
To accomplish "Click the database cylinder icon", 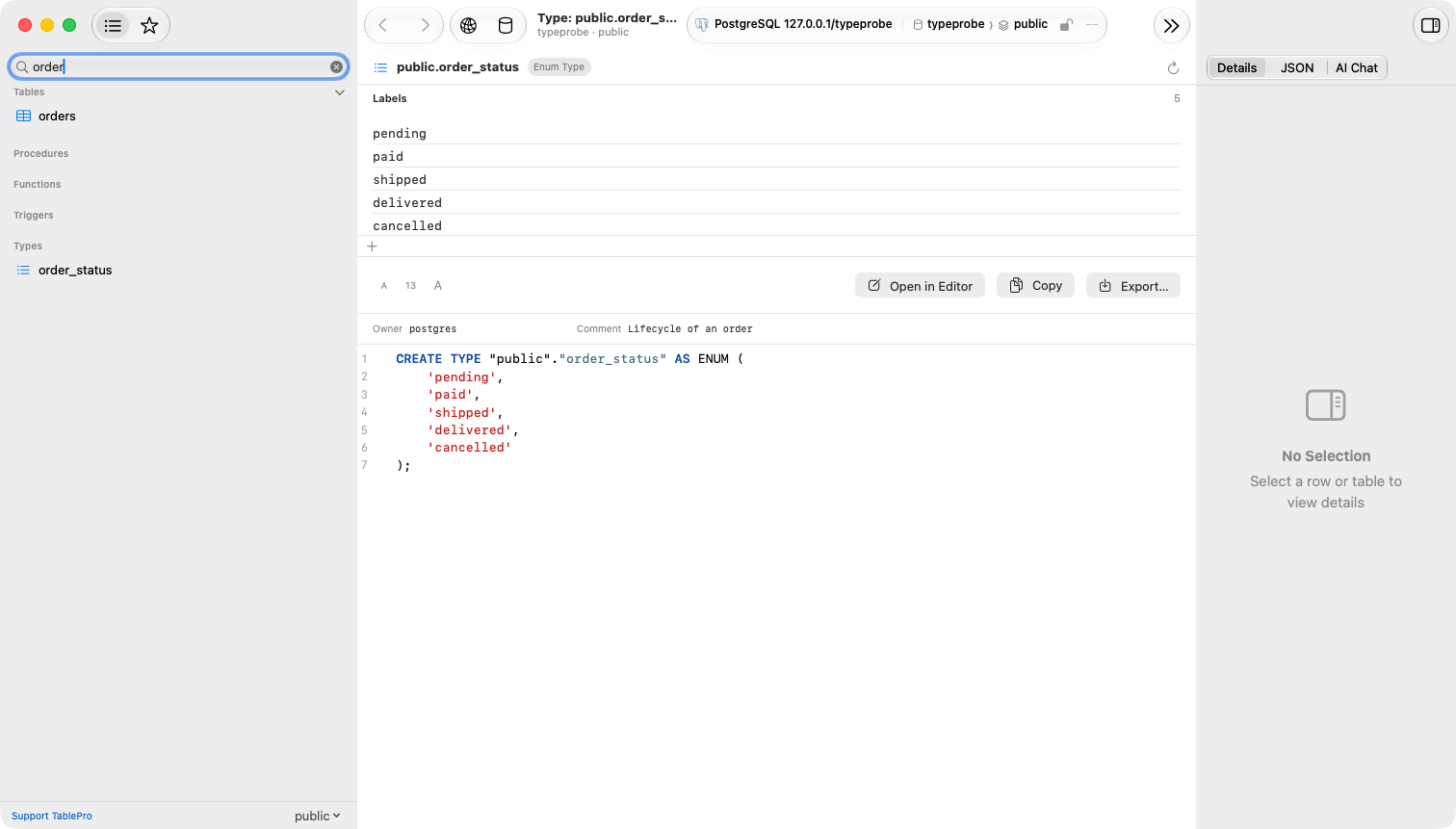I will (x=506, y=25).
